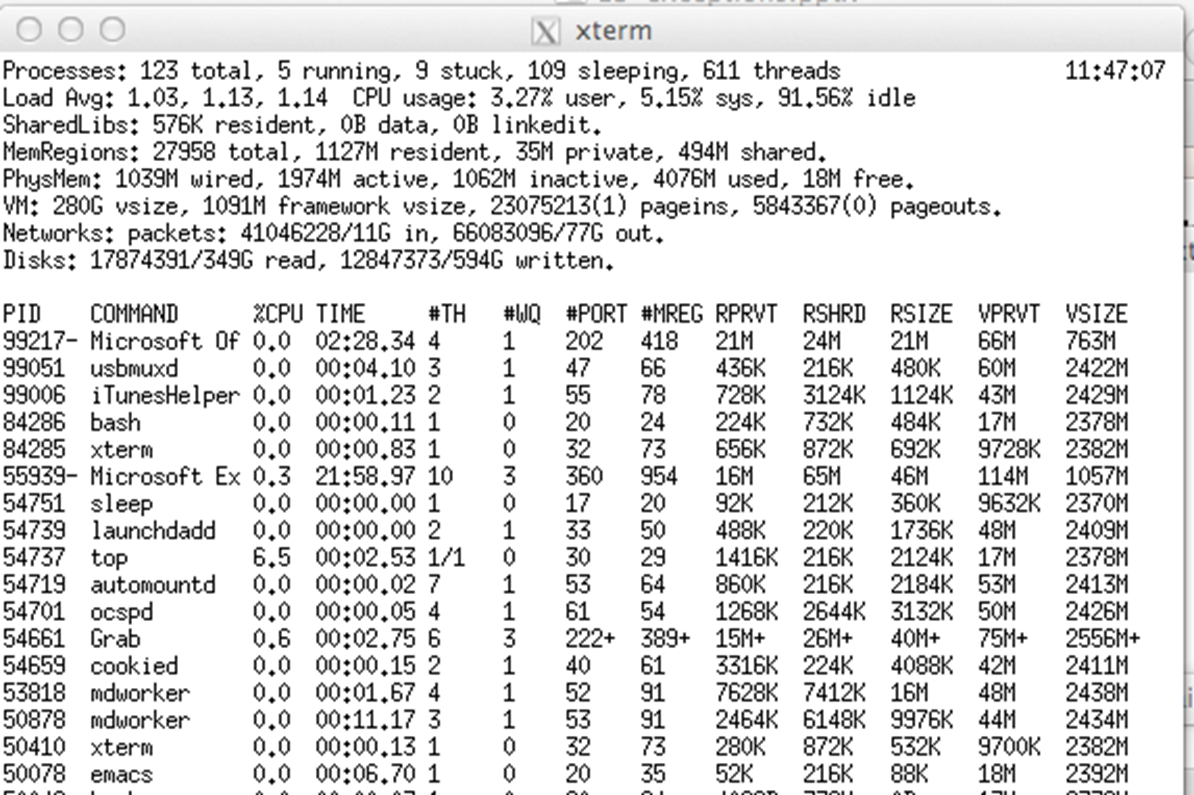Image resolution: width=1194 pixels, height=795 pixels.
Task: Minimize the xterm window
Action: 70,31
